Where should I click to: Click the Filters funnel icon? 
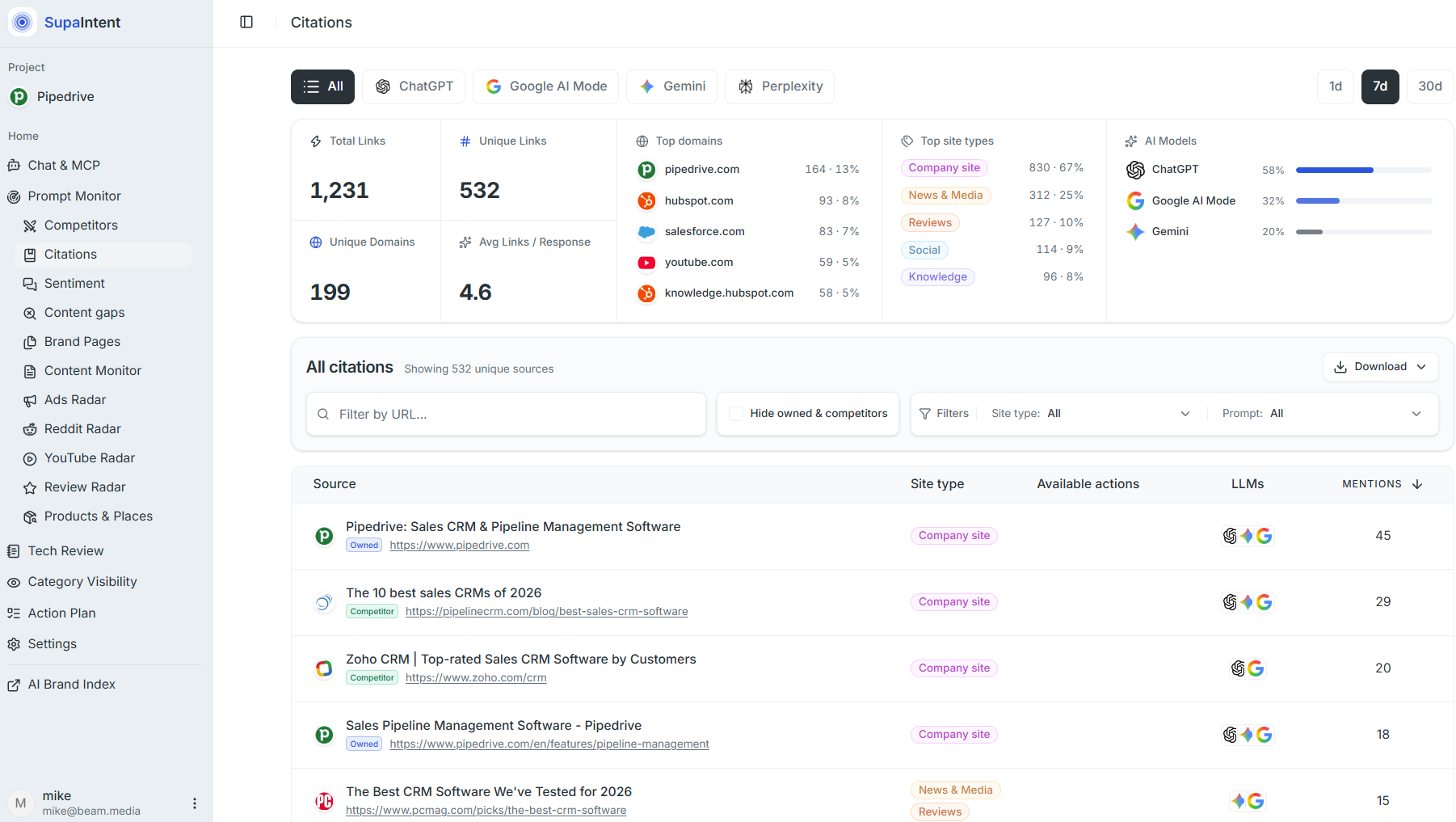coord(925,414)
